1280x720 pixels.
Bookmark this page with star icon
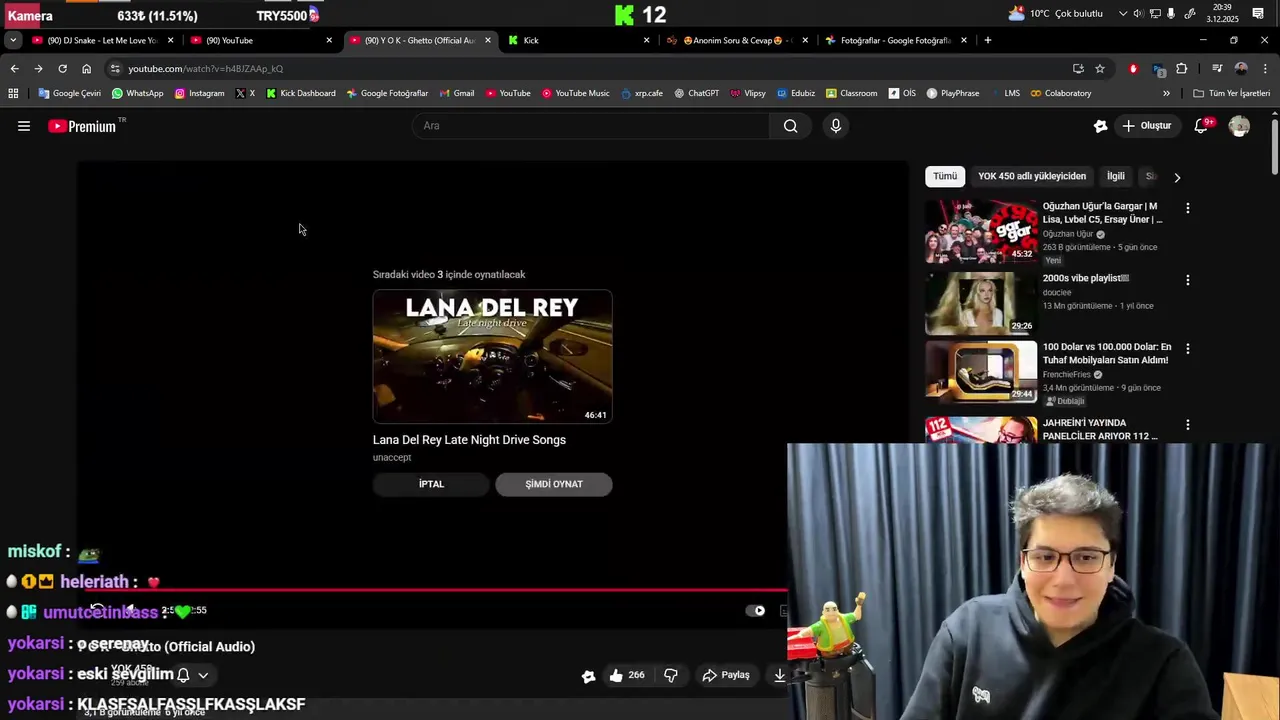coord(1100,68)
